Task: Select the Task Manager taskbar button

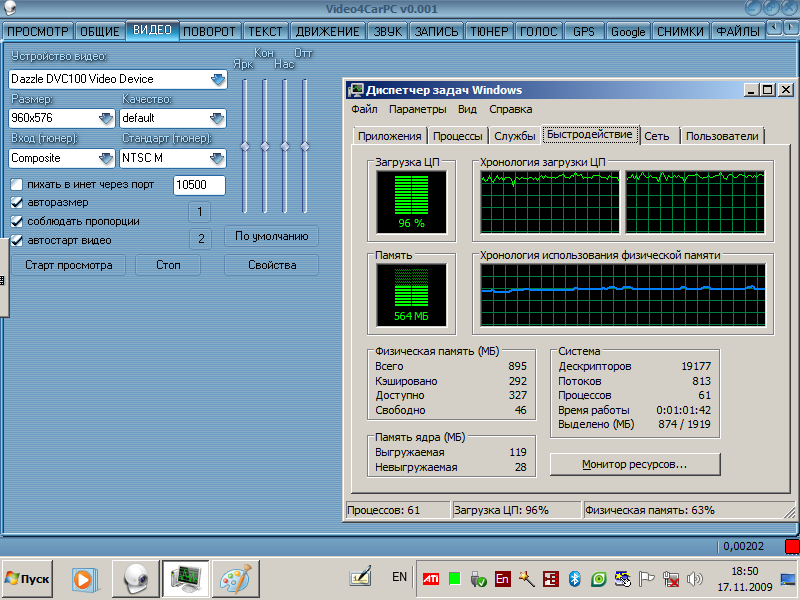Action: [186, 578]
